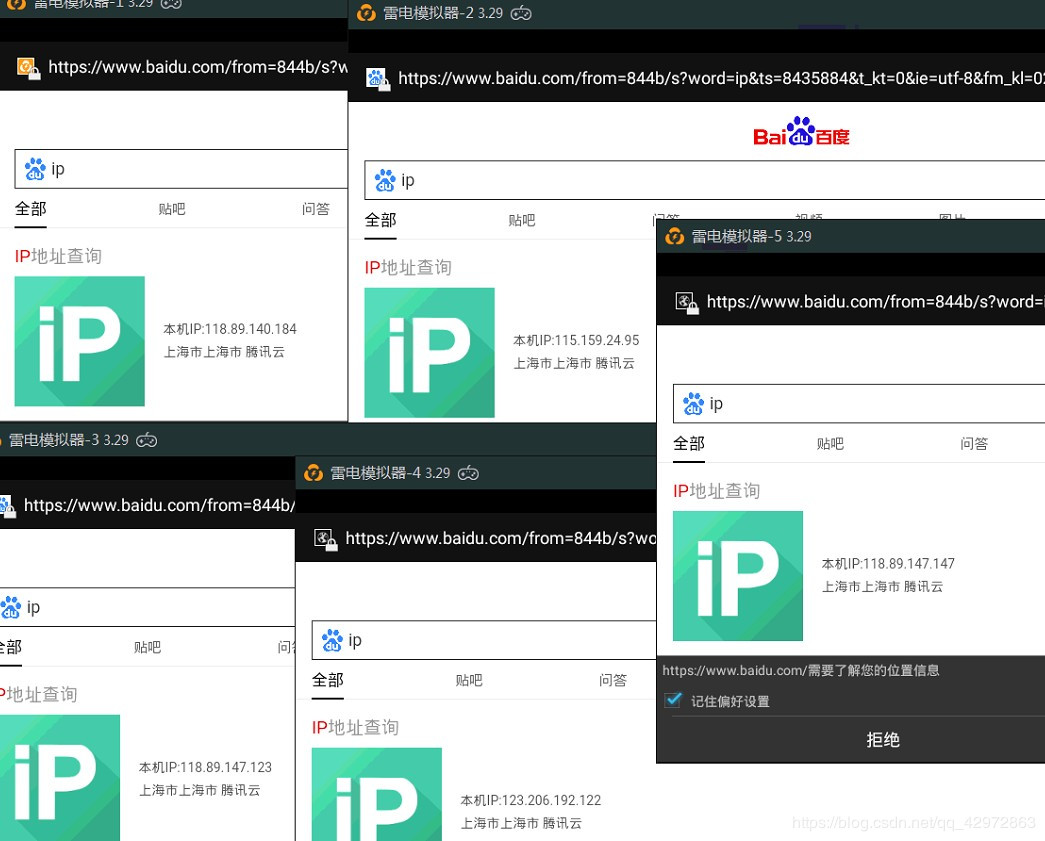Switch to the 贴吧 tab in 雷电模拟器-1
This screenshot has width=1045, height=841.
(x=172, y=209)
